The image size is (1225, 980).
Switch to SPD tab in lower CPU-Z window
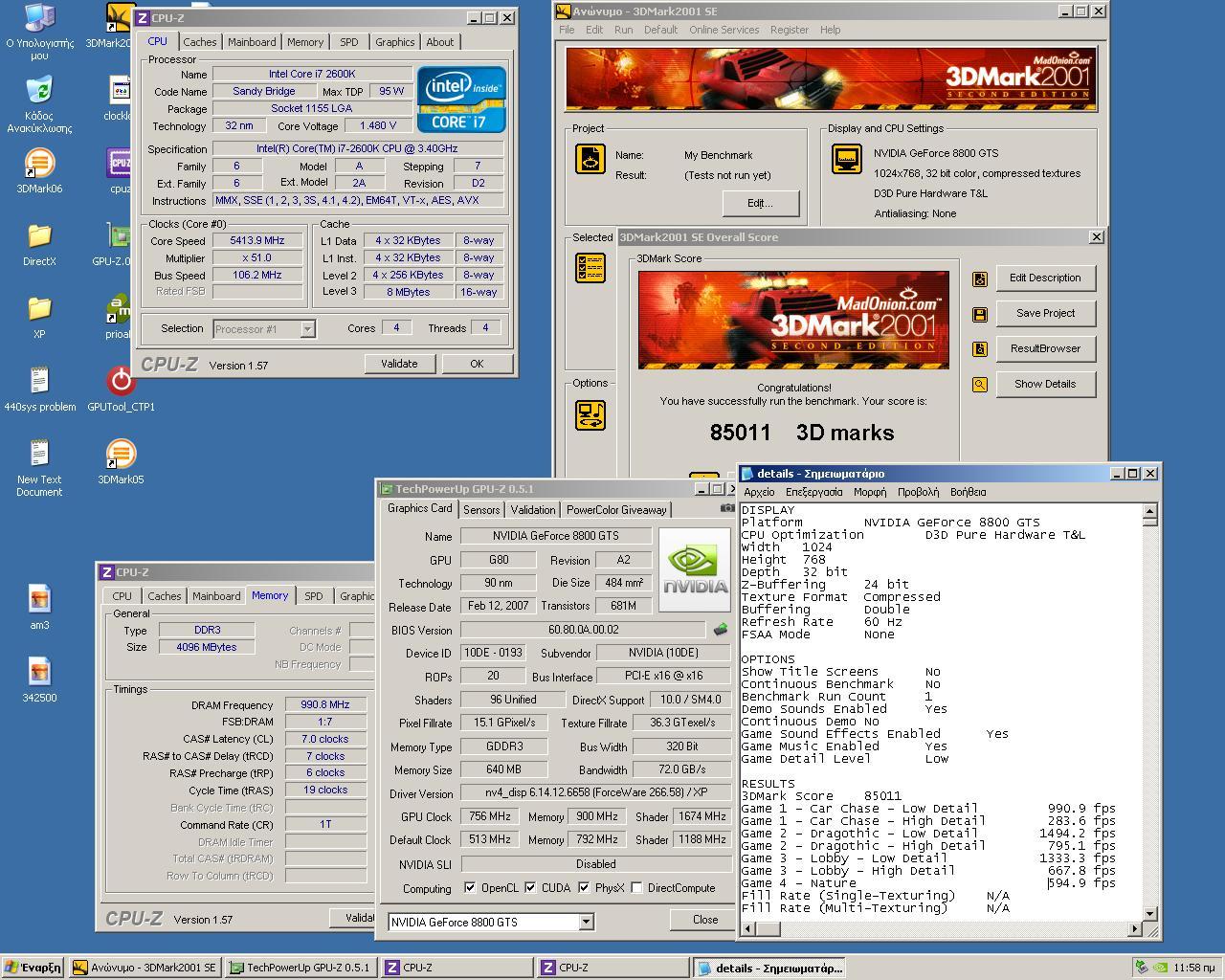313,596
